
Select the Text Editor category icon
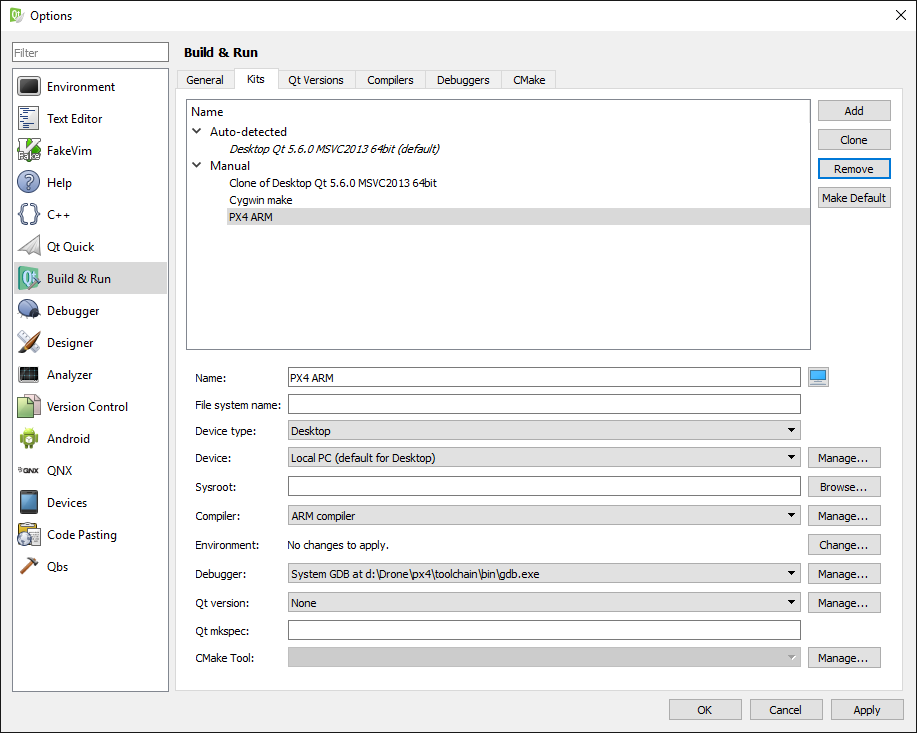pos(29,119)
